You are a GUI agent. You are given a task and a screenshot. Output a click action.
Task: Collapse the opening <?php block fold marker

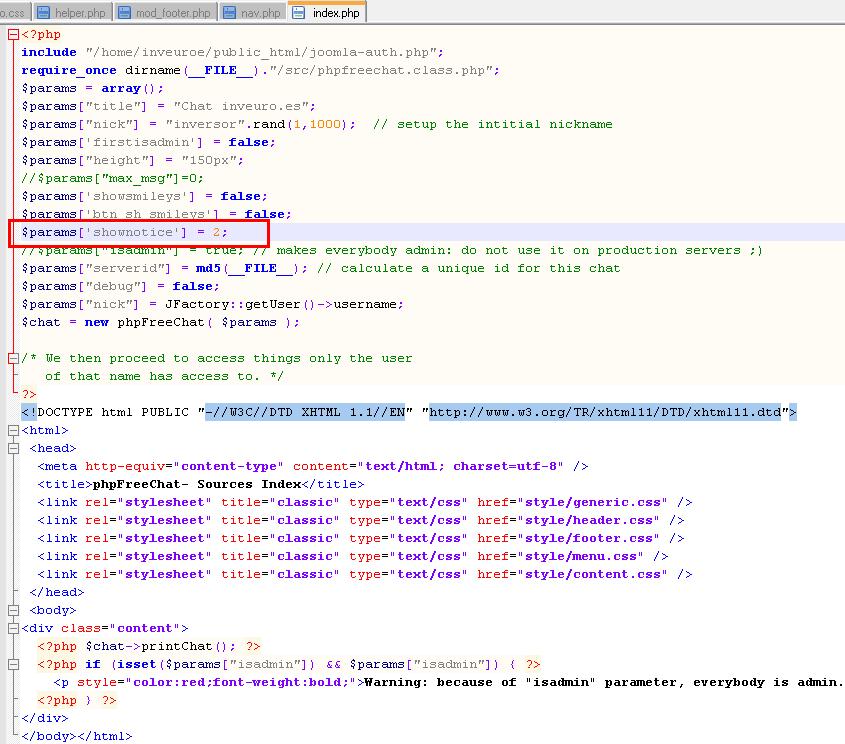(x=13, y=35)
